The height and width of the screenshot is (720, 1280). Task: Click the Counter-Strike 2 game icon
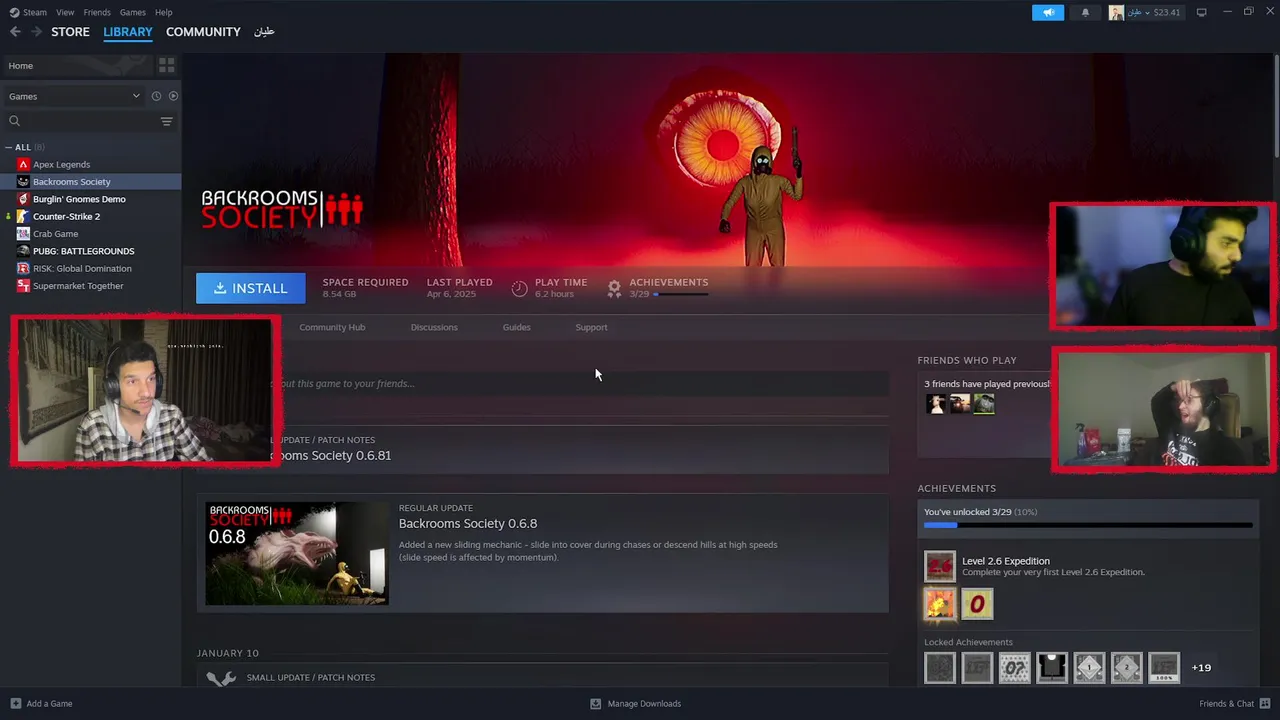click(x=23, y=216)
